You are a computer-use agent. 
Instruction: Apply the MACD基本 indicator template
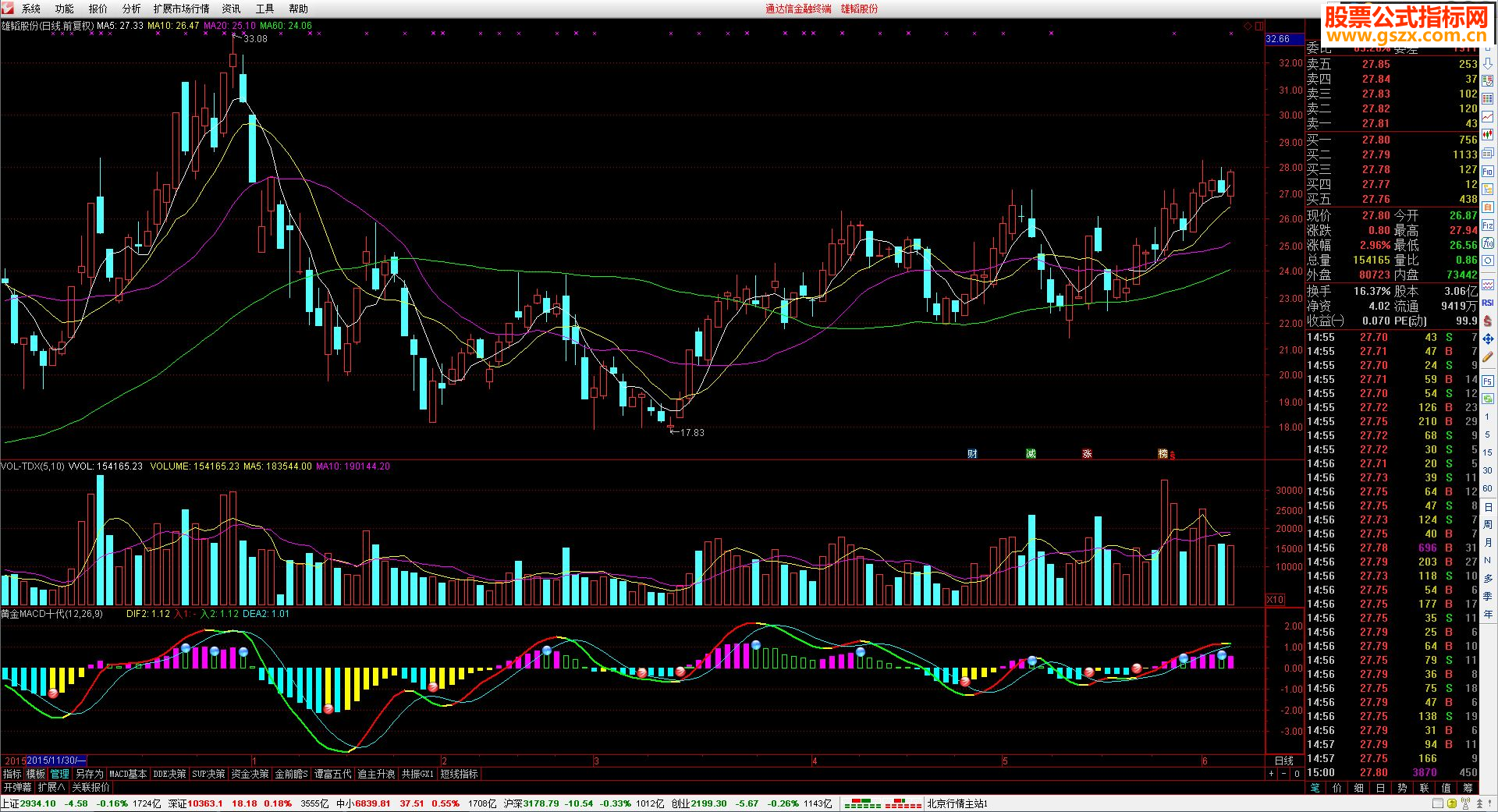point(128,774)
